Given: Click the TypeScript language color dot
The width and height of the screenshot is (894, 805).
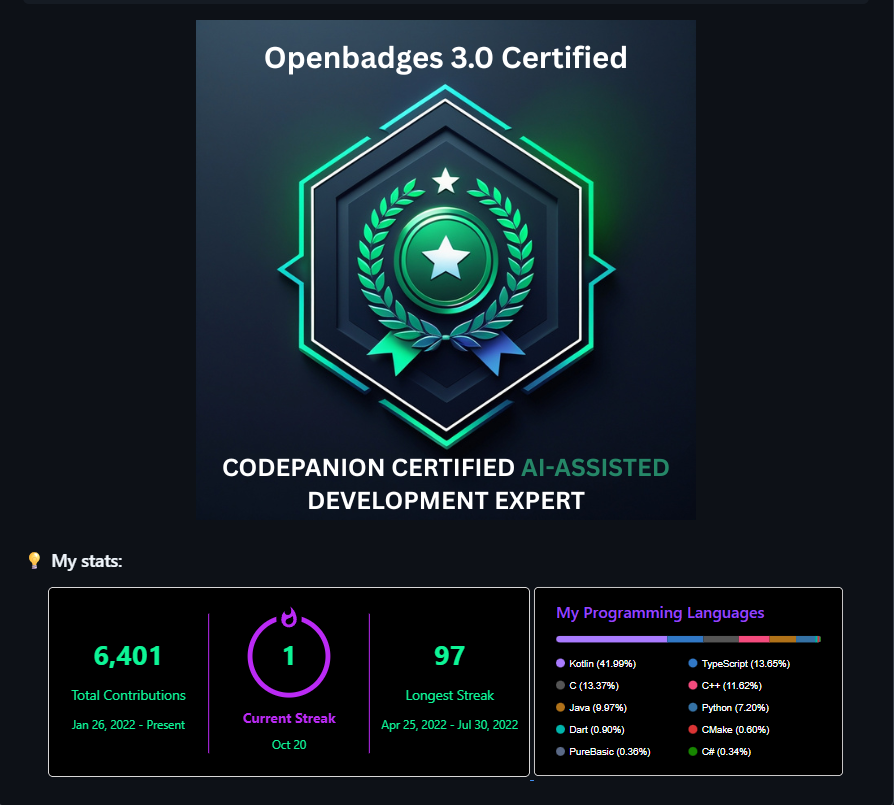Looking at the screenshot, I should (x=693, y=664).
